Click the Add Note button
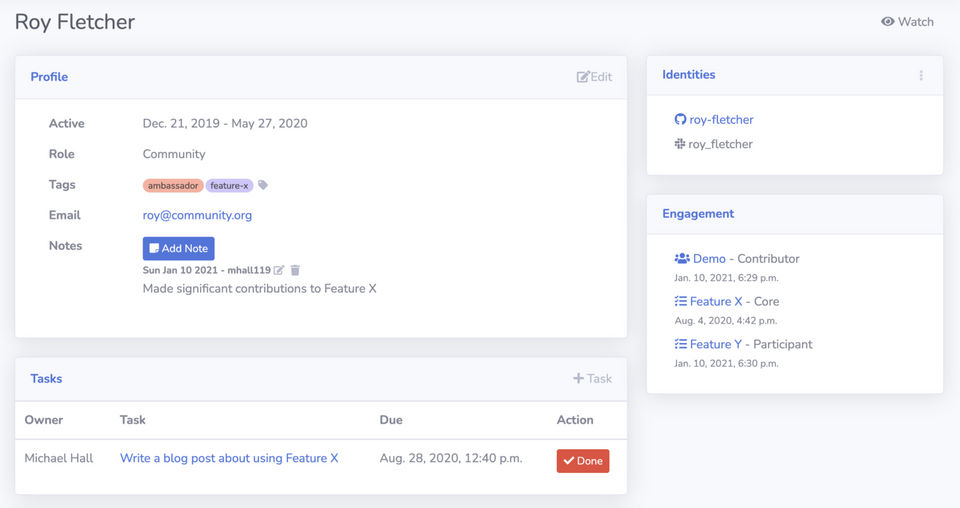Screen dimensions: 960x508 [x=178, y=248]
